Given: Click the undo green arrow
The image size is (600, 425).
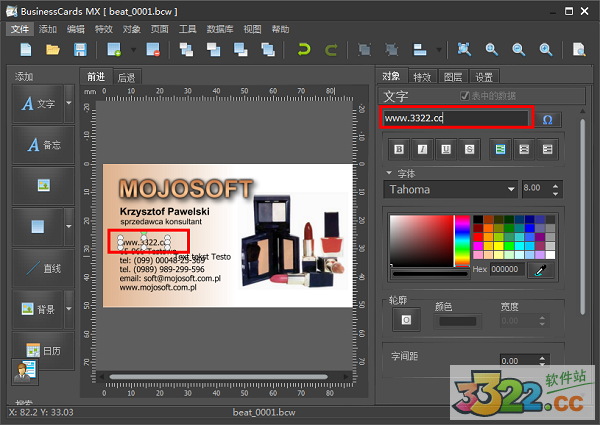Looking at the screenshot, I should tap(304, 50).
